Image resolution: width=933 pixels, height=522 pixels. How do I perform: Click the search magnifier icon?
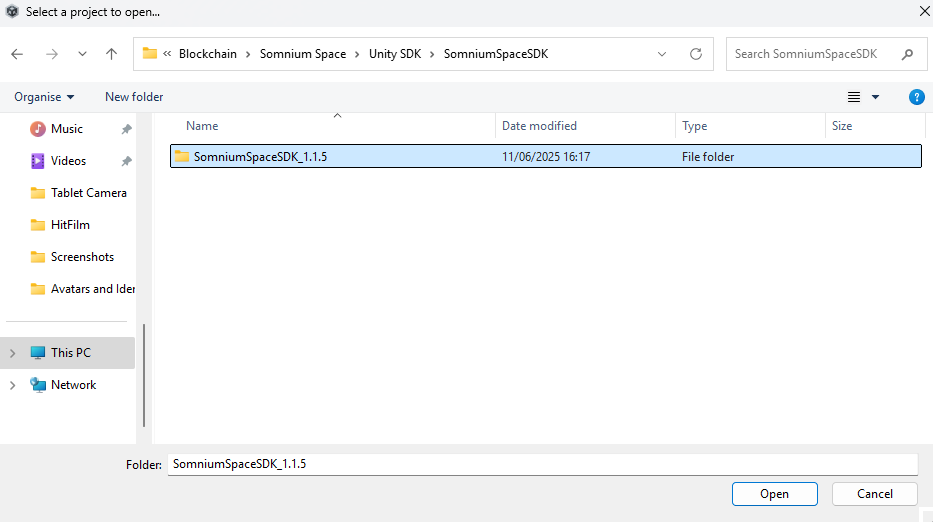point(907,54)
